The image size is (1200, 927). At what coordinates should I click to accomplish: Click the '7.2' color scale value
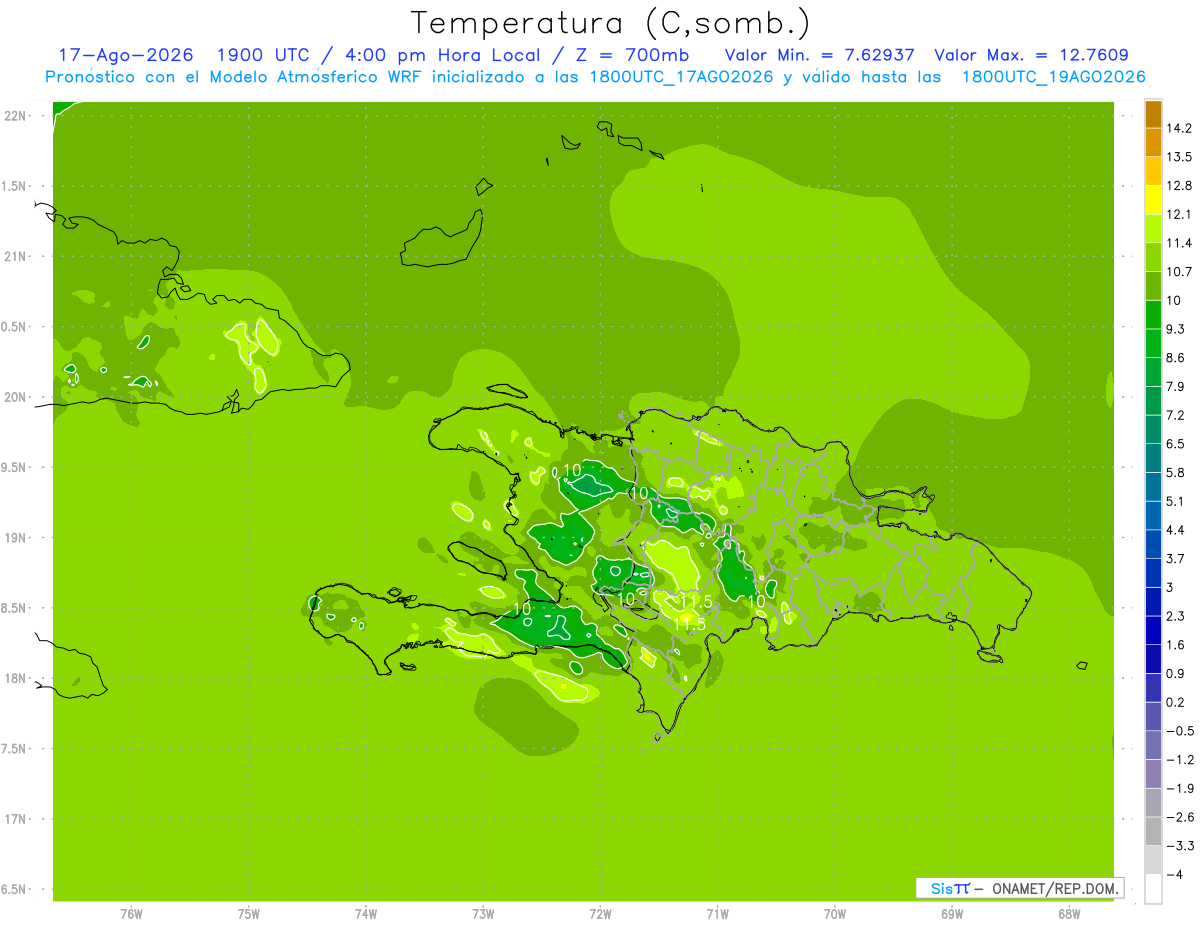1176,415
